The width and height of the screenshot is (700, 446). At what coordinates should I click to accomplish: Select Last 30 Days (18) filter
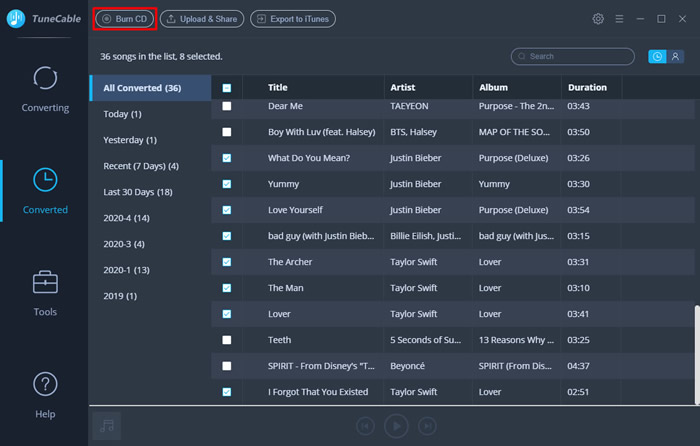click(x=138, y=192)
